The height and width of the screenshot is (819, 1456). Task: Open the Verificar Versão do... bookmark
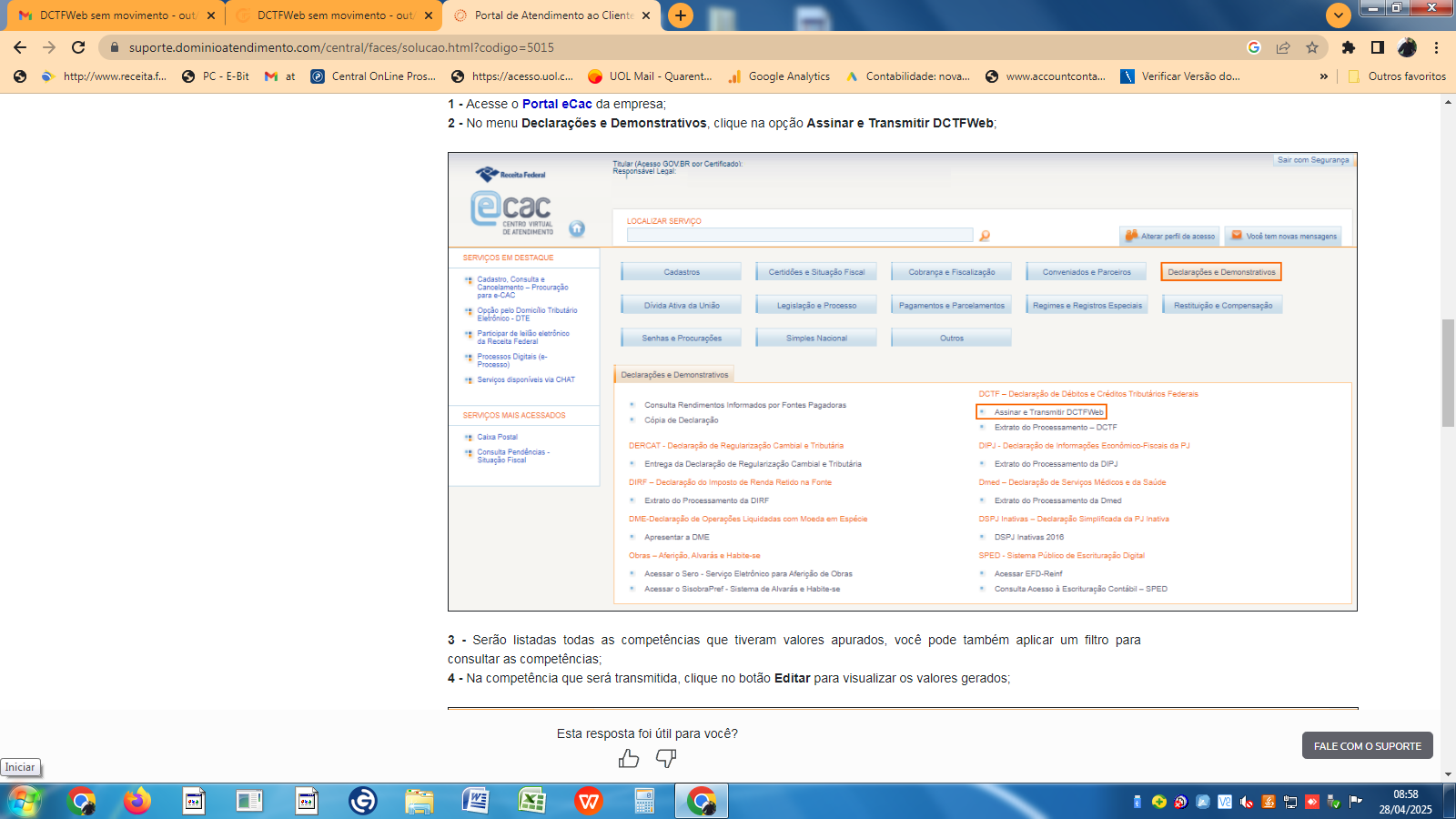1180,76
